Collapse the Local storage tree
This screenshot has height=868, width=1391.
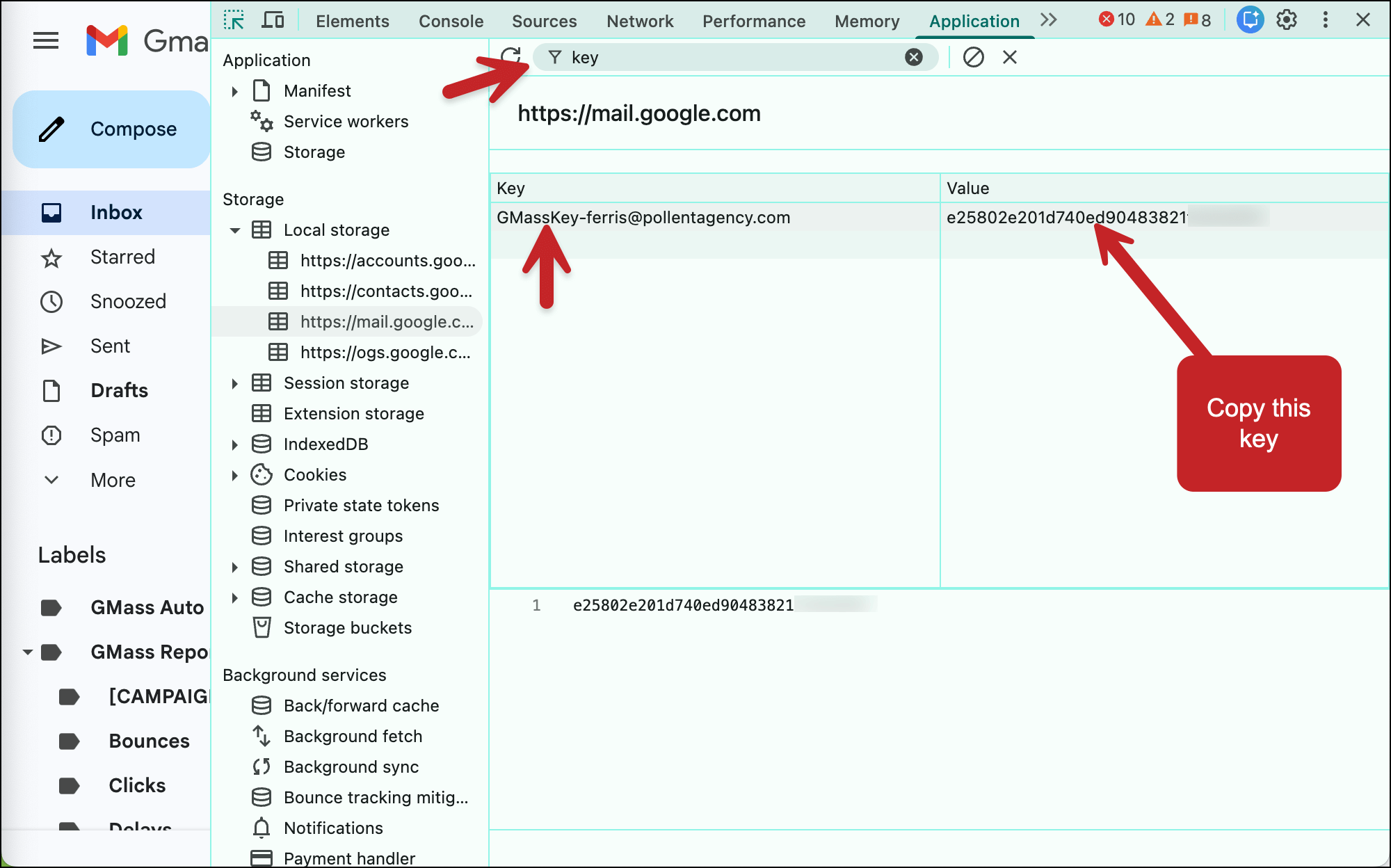[x=235, y=230]
